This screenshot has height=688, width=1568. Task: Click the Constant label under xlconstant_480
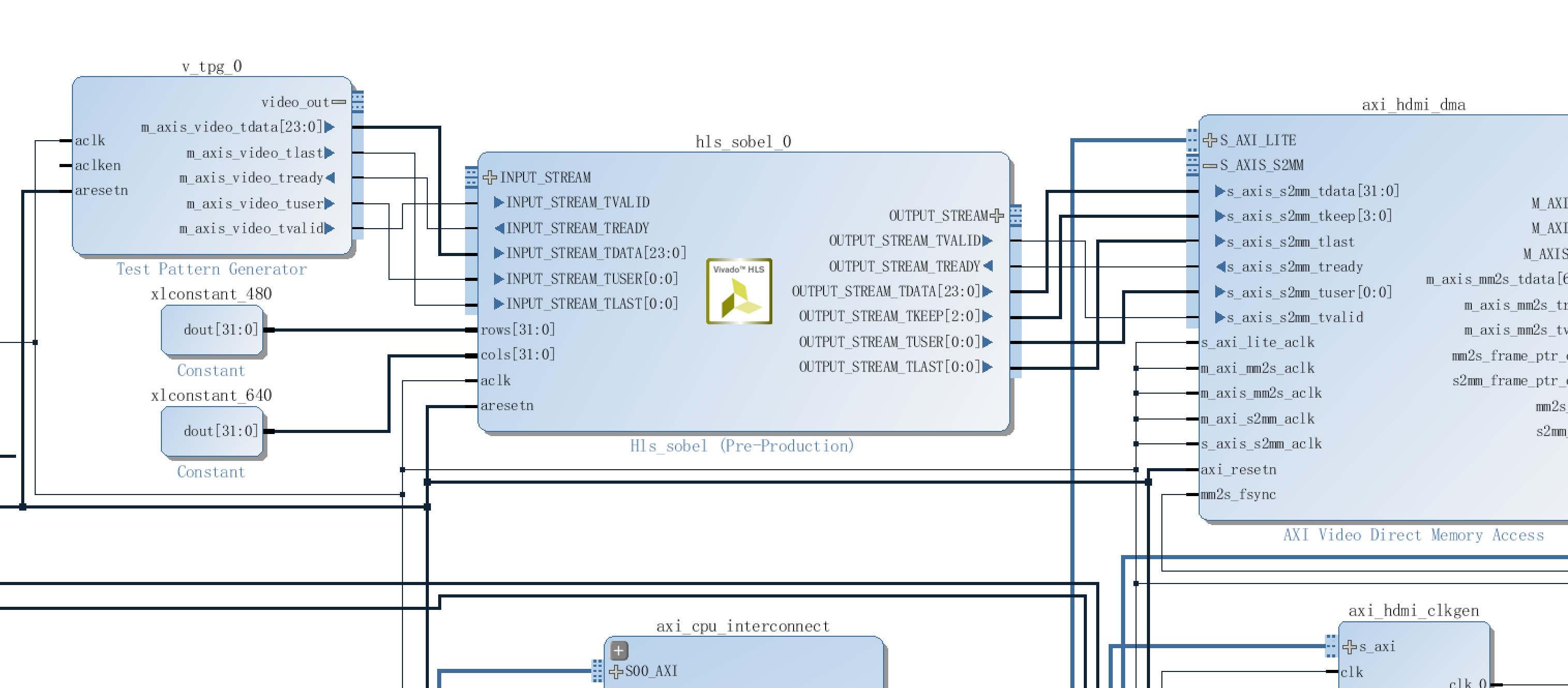tap(211, 370)
